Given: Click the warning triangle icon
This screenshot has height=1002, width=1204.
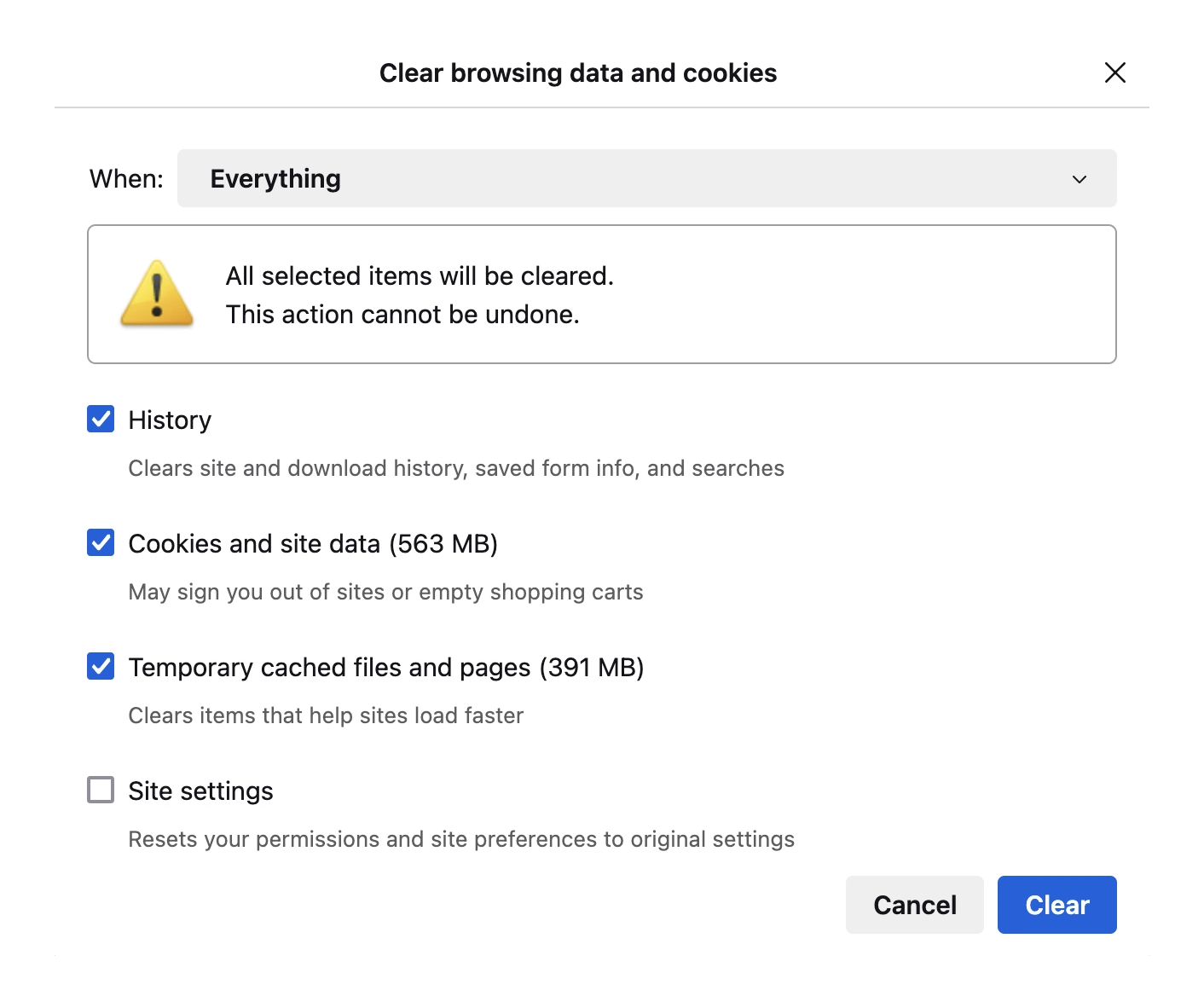Looking at the screenshot, I should (156, 293).
